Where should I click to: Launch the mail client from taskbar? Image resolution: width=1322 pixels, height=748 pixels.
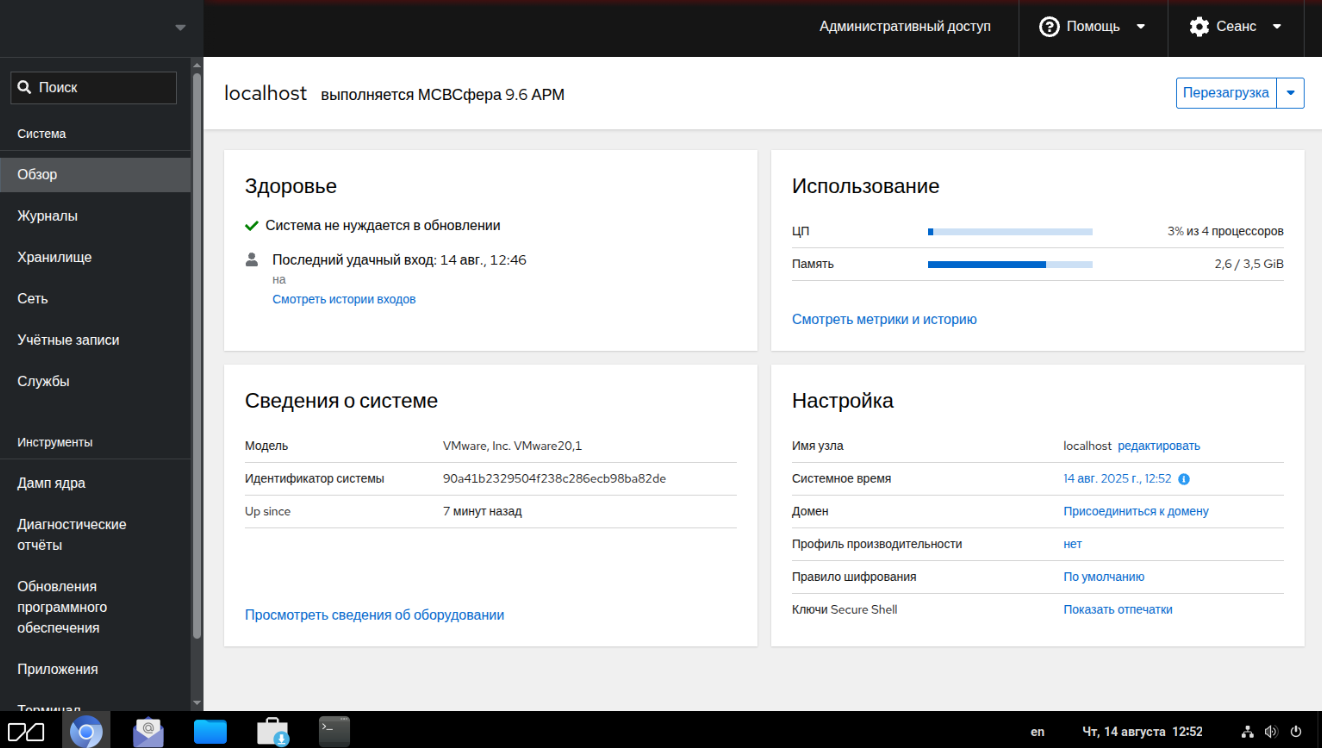tap(148, 731)
